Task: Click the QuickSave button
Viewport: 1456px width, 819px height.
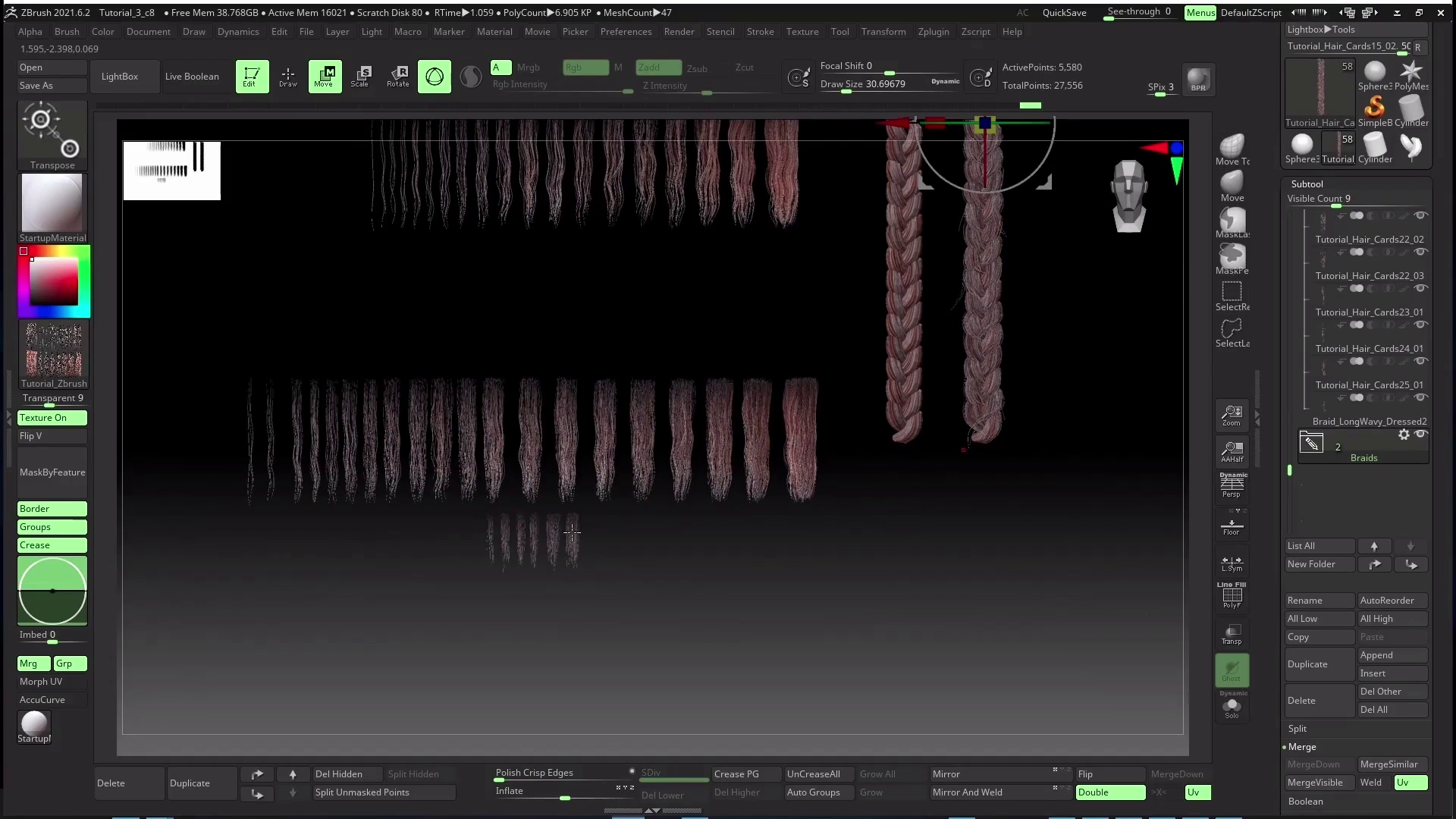Action: (x=1064, y=13)
